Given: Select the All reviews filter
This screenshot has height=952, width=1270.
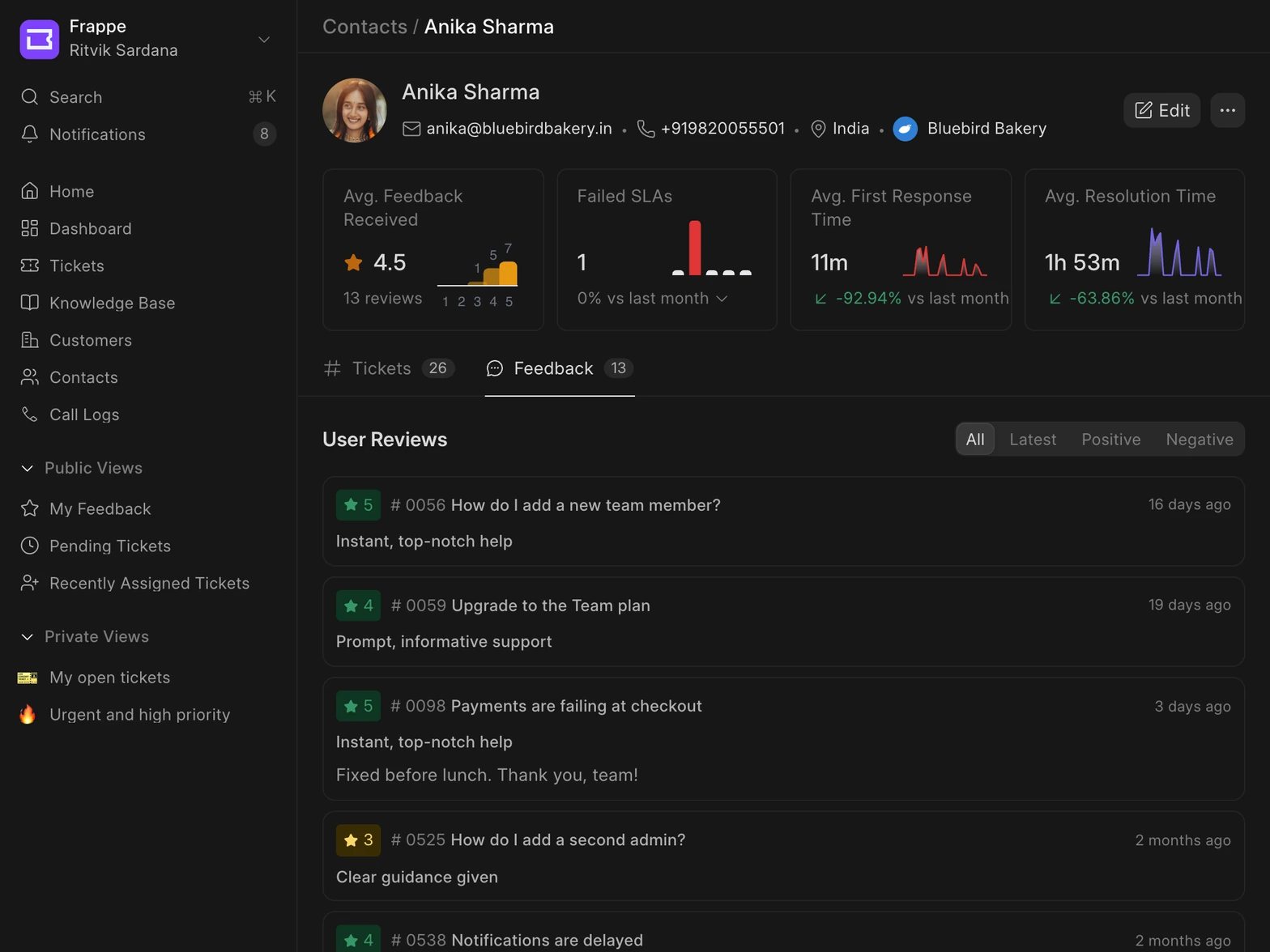Looking at the screenshot, I should pos(975,440).
